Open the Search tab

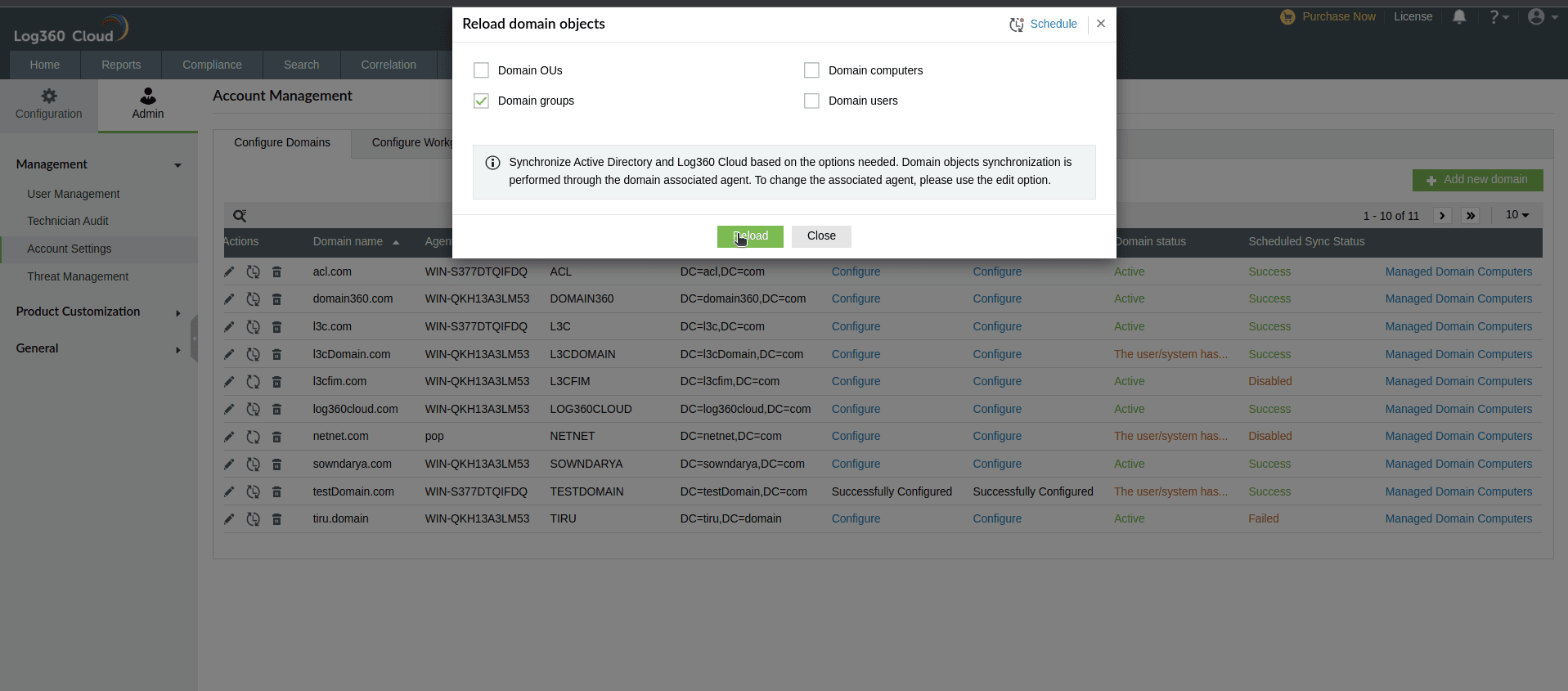(x=302, y=65)
